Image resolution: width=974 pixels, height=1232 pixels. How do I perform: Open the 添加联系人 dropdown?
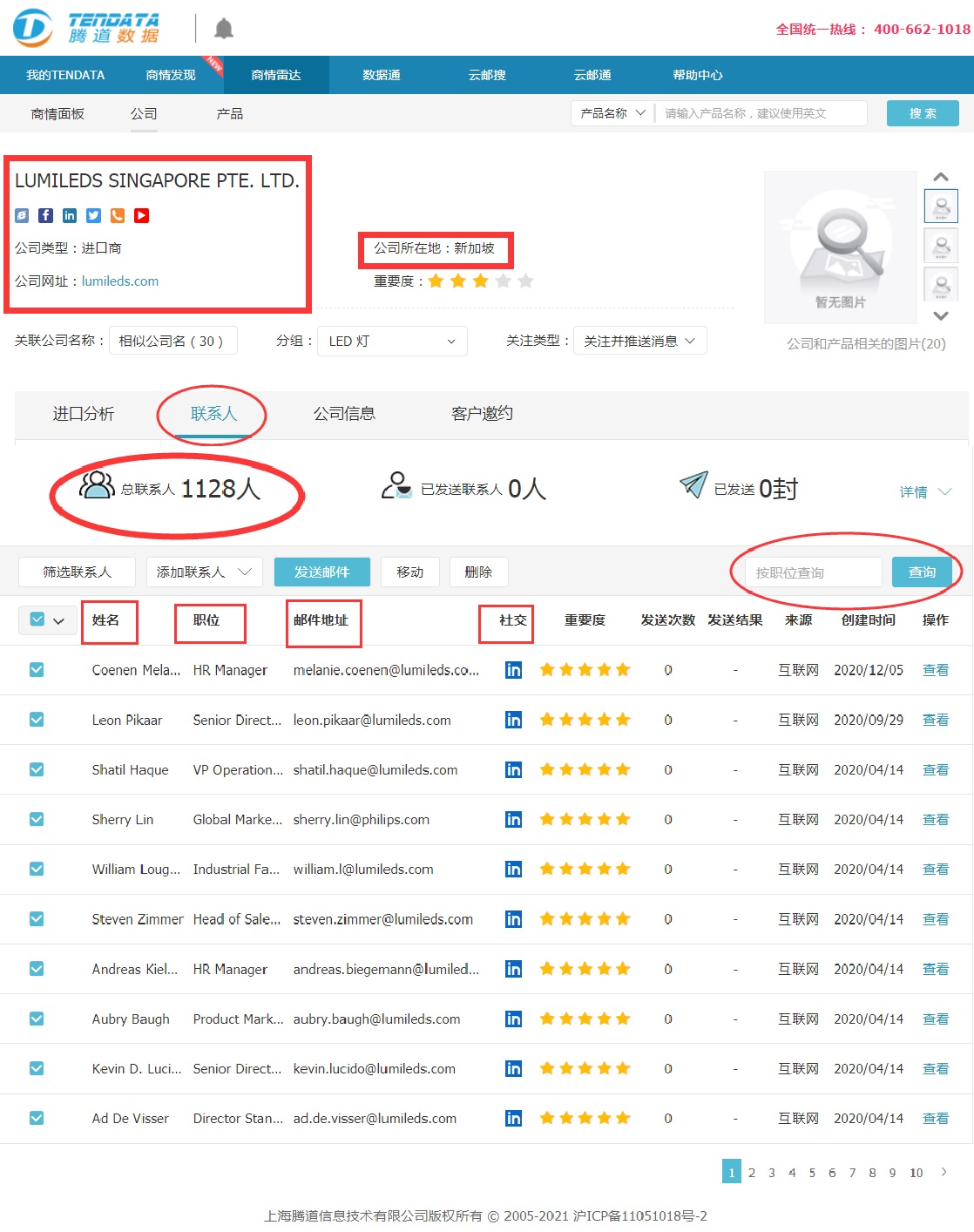(204, 572)
